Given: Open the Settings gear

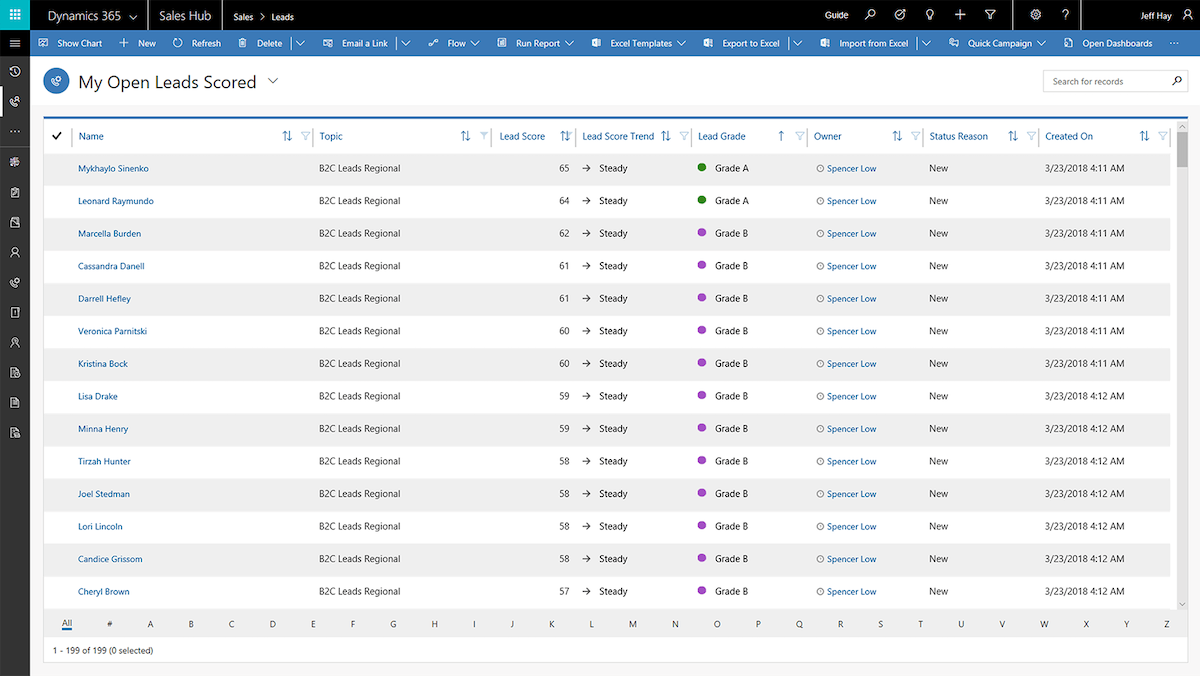Looking at the screenshot, I should 1034,14.
